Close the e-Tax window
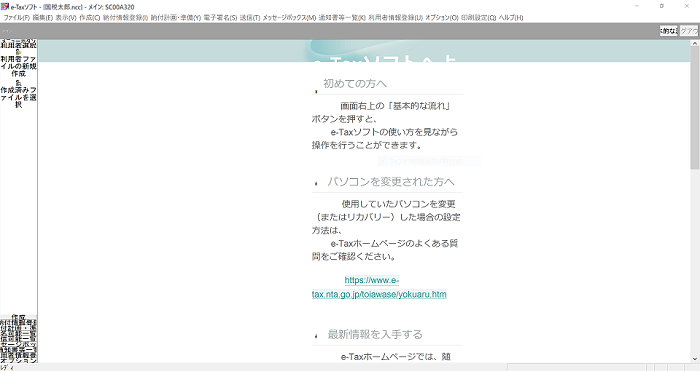 (687, 6)
